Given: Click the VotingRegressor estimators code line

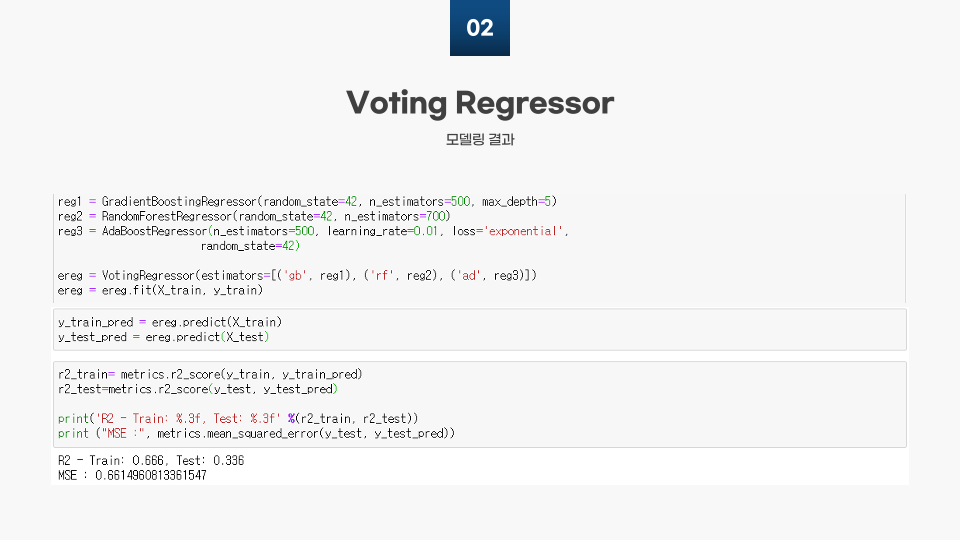Looking at the screenshot, I should [x=297, y=276].
